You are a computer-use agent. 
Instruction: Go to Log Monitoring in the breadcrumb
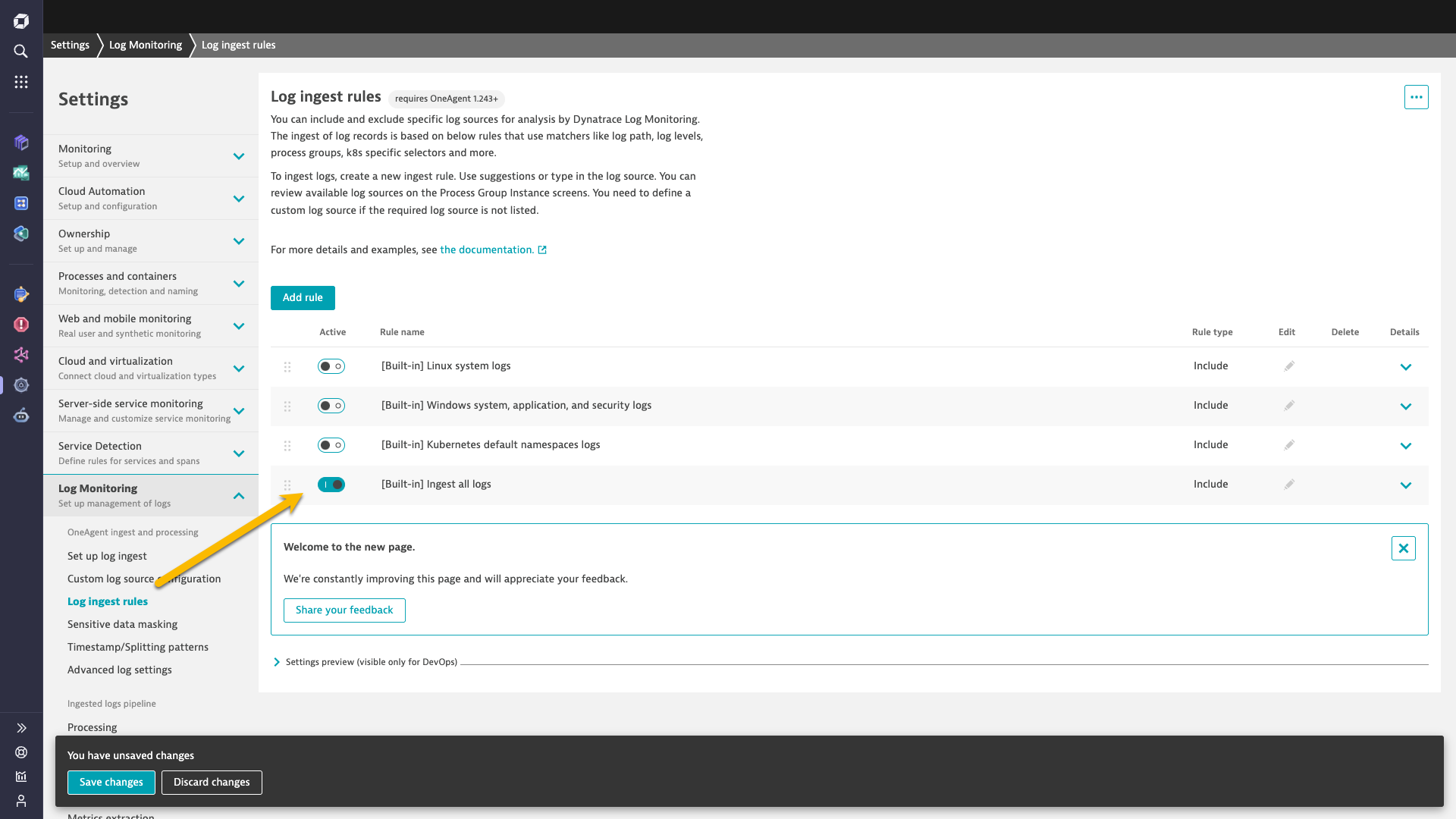coord(144,45)
